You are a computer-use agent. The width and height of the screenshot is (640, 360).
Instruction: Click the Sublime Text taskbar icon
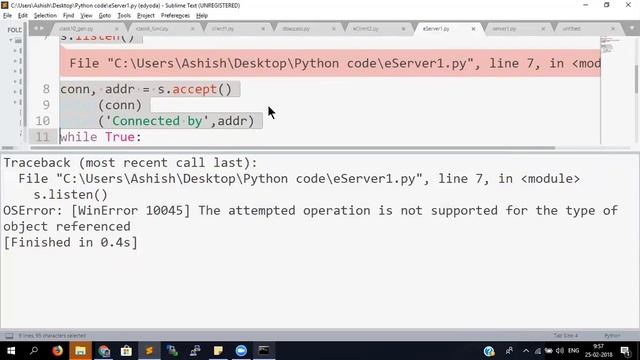coord(149,351)
